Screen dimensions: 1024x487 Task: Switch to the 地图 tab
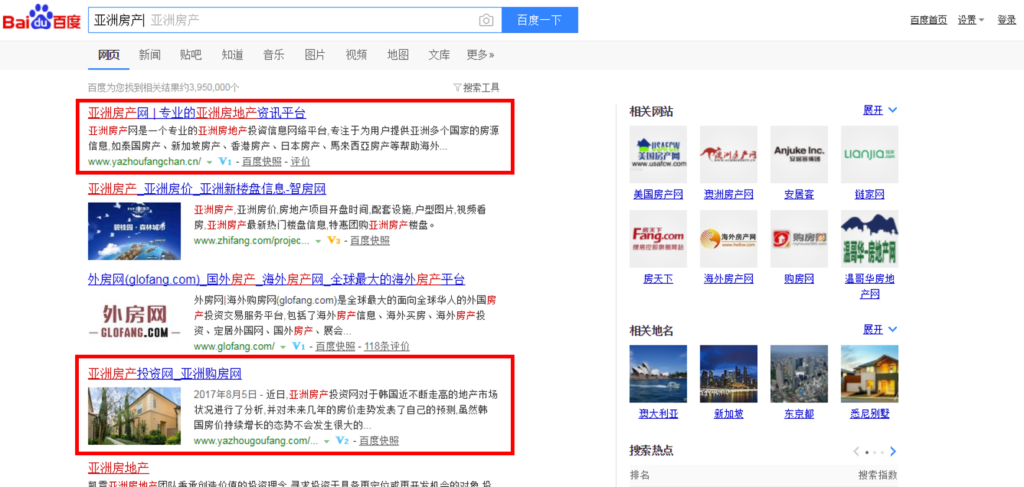[398, 55]
